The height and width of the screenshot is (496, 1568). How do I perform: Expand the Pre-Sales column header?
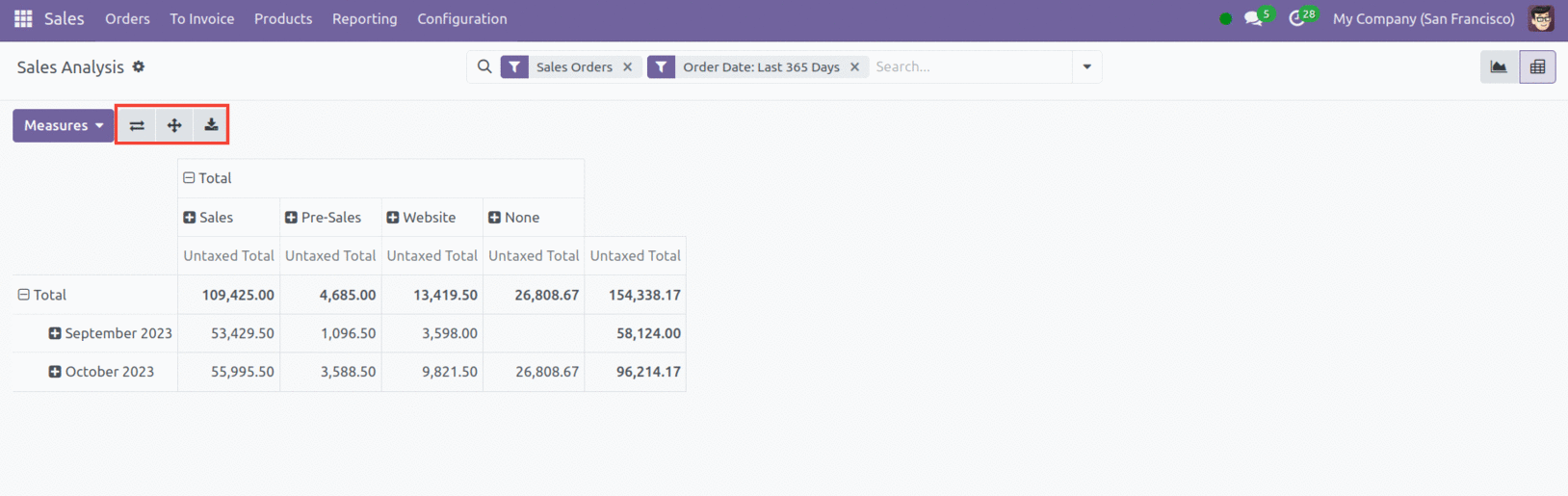(291, 218)
